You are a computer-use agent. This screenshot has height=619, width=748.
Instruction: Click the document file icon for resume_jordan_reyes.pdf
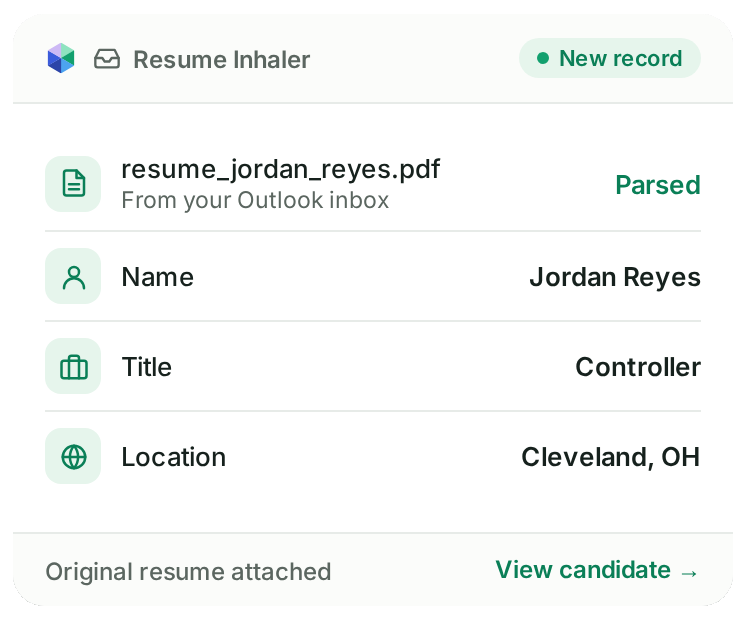[x=73, y=184]
